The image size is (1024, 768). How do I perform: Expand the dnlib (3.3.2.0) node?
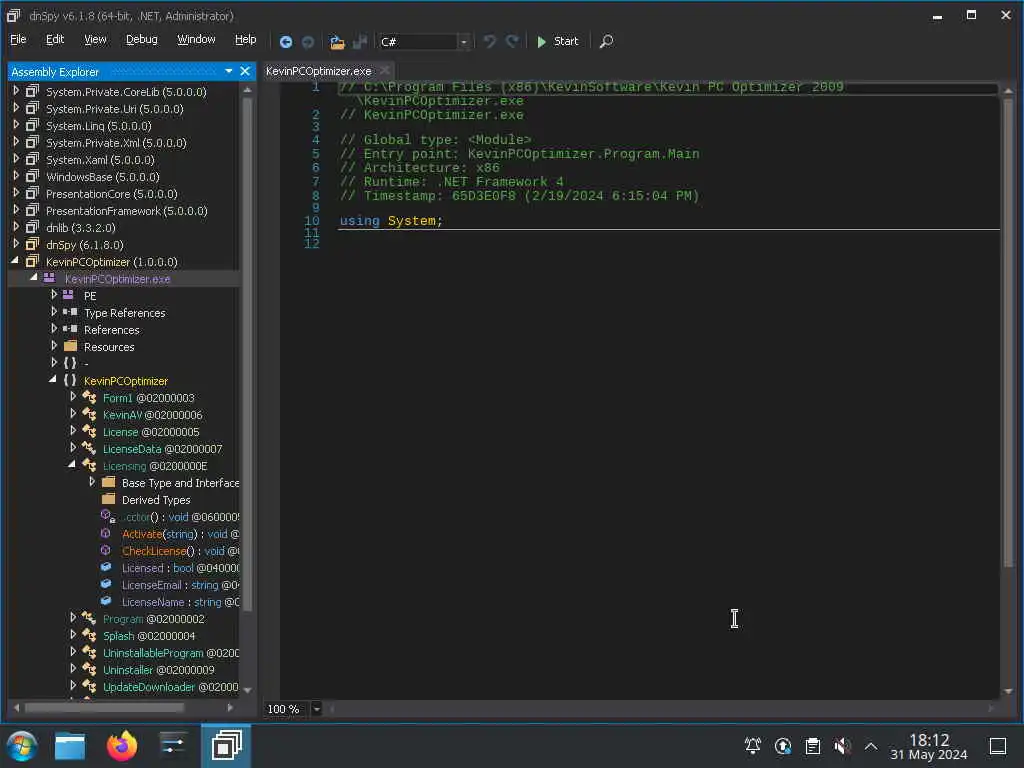tap(16, 227)
